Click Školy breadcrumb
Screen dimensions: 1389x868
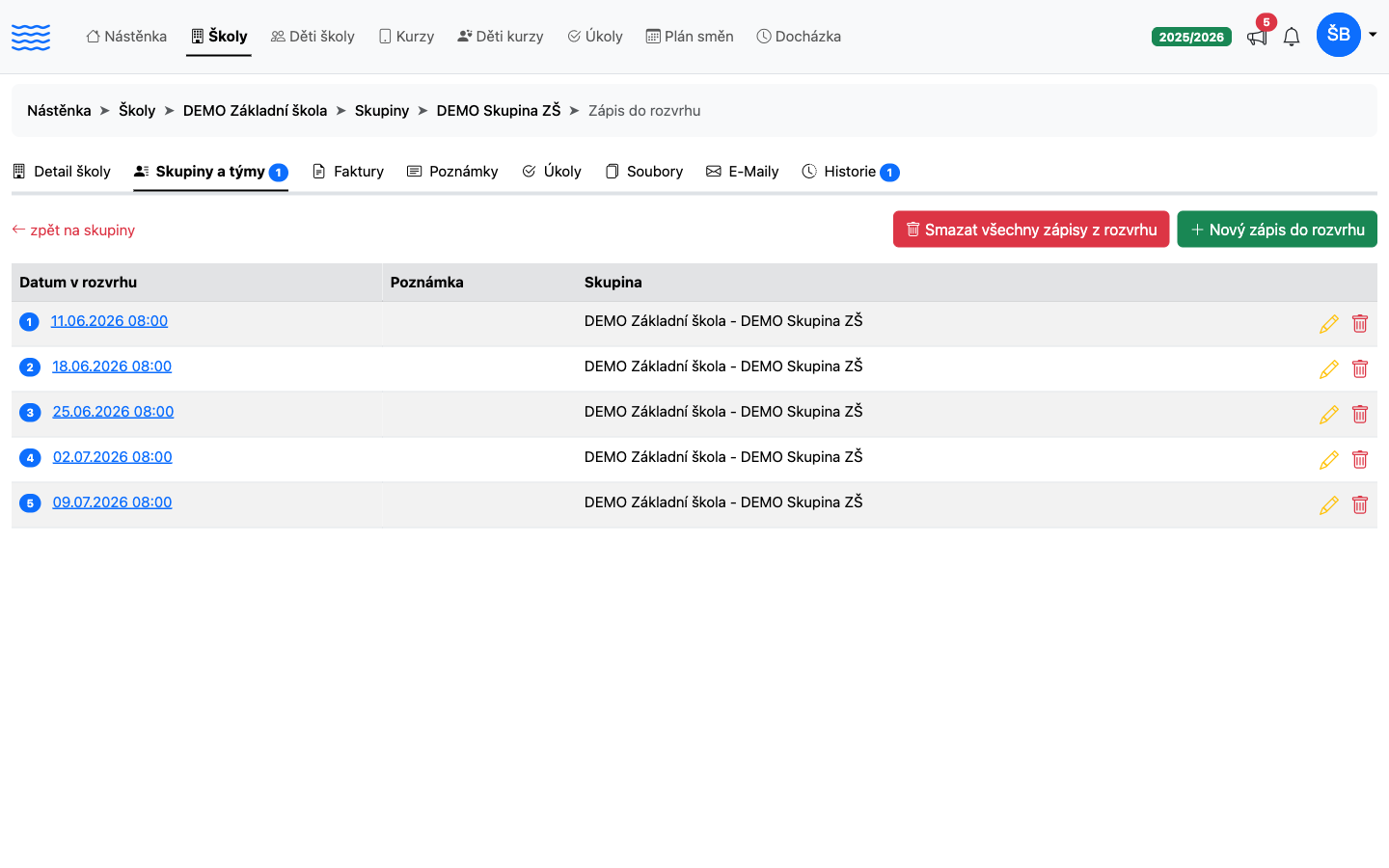(137, 111)
